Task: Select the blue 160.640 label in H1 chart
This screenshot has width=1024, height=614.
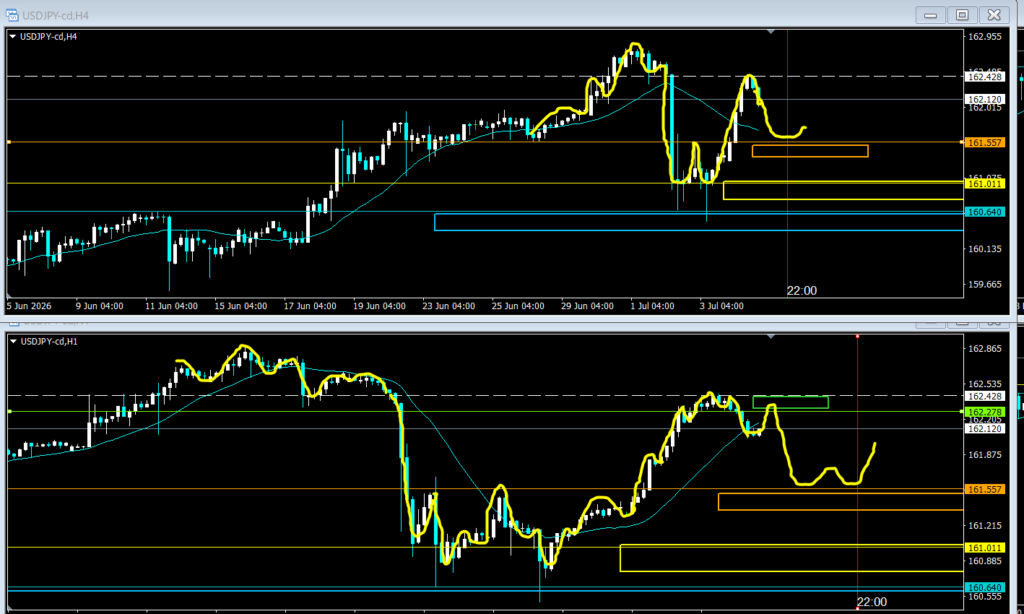Action: pyautogui.click(x=984, y=588)
